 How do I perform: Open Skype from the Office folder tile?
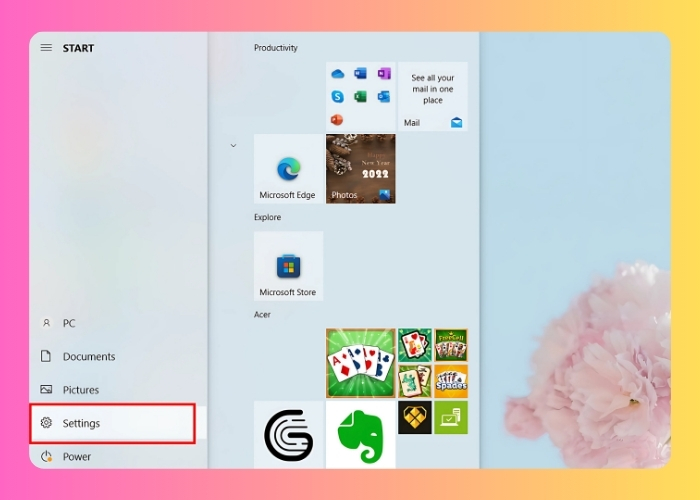coord(337,97)
